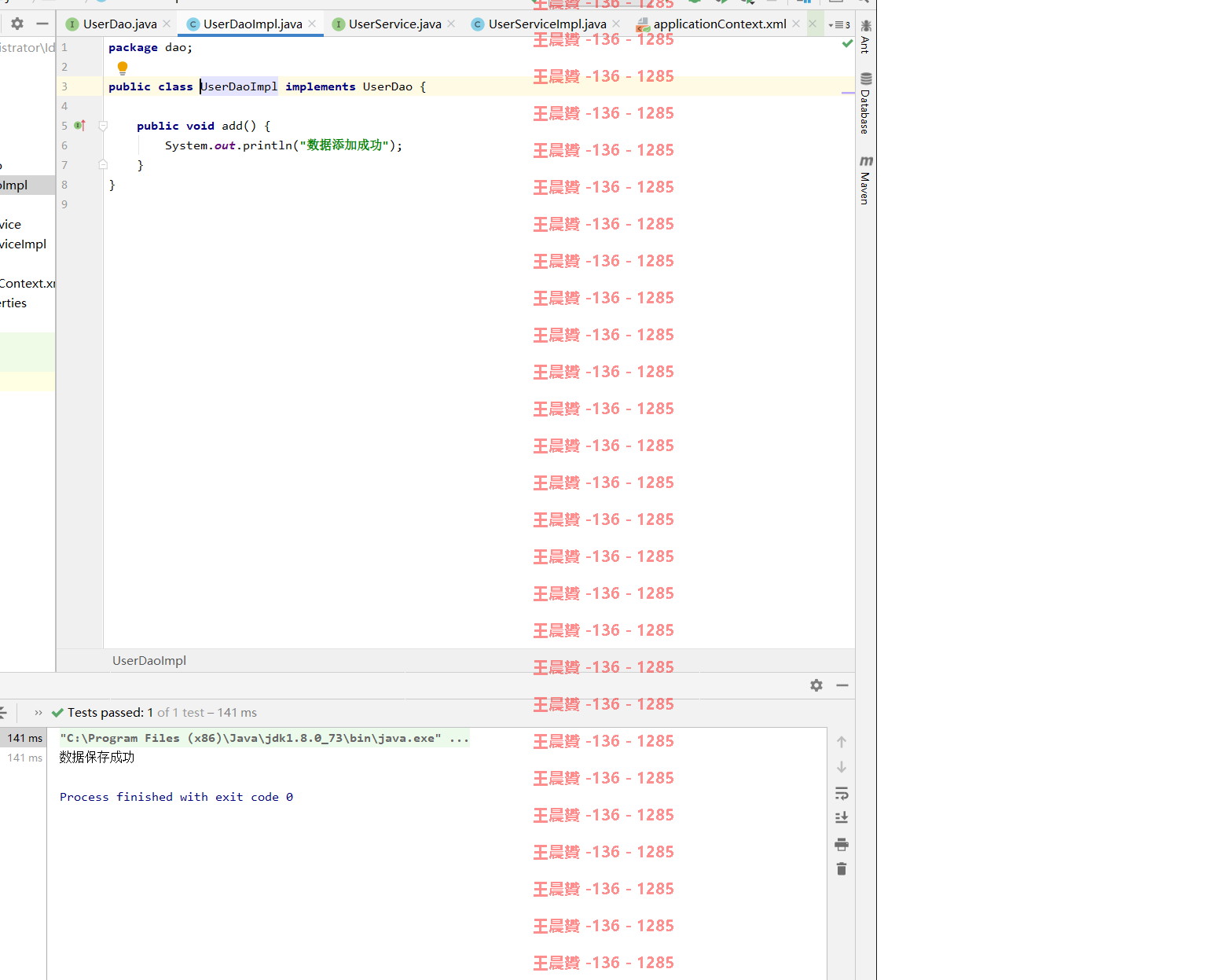Expand more test toolbar actions chevron
The height and width of the screenshot is (980, 1207).
tap(38, 713)
